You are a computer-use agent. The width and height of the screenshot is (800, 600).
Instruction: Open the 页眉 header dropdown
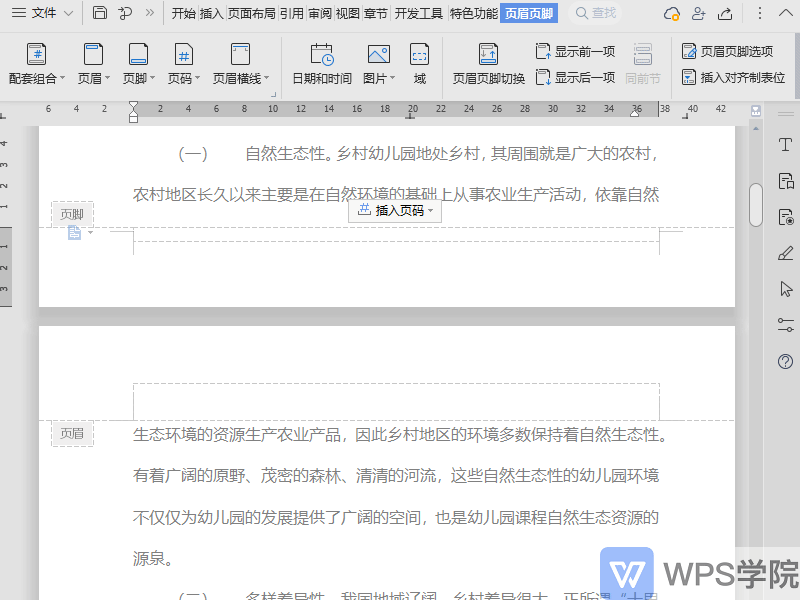point(93,63)
